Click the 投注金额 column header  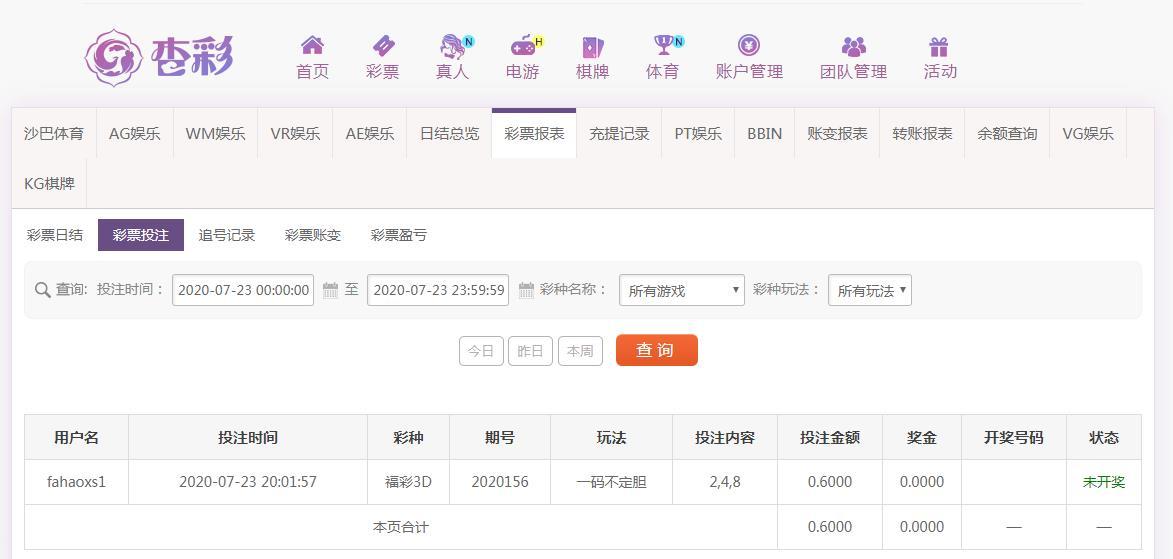pos(830,438)
